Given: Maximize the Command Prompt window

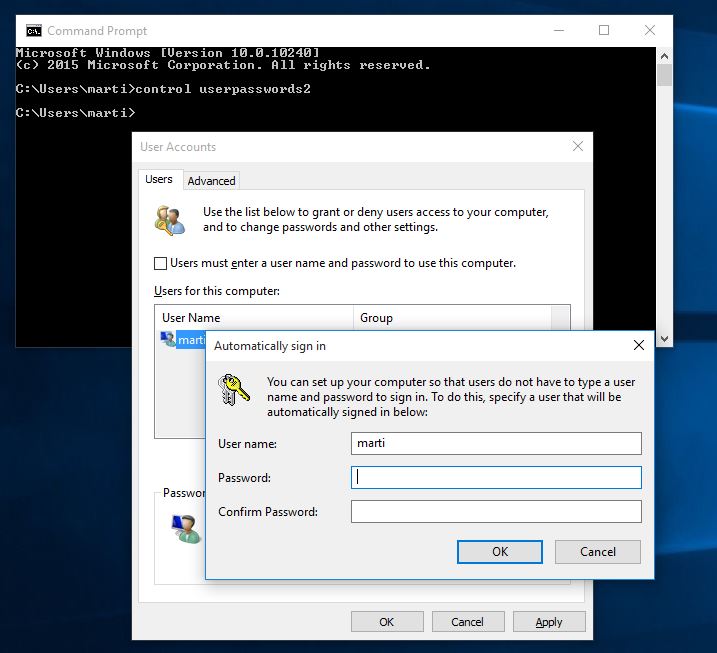Looking at the screenshot, I should (x=604, y=31).
